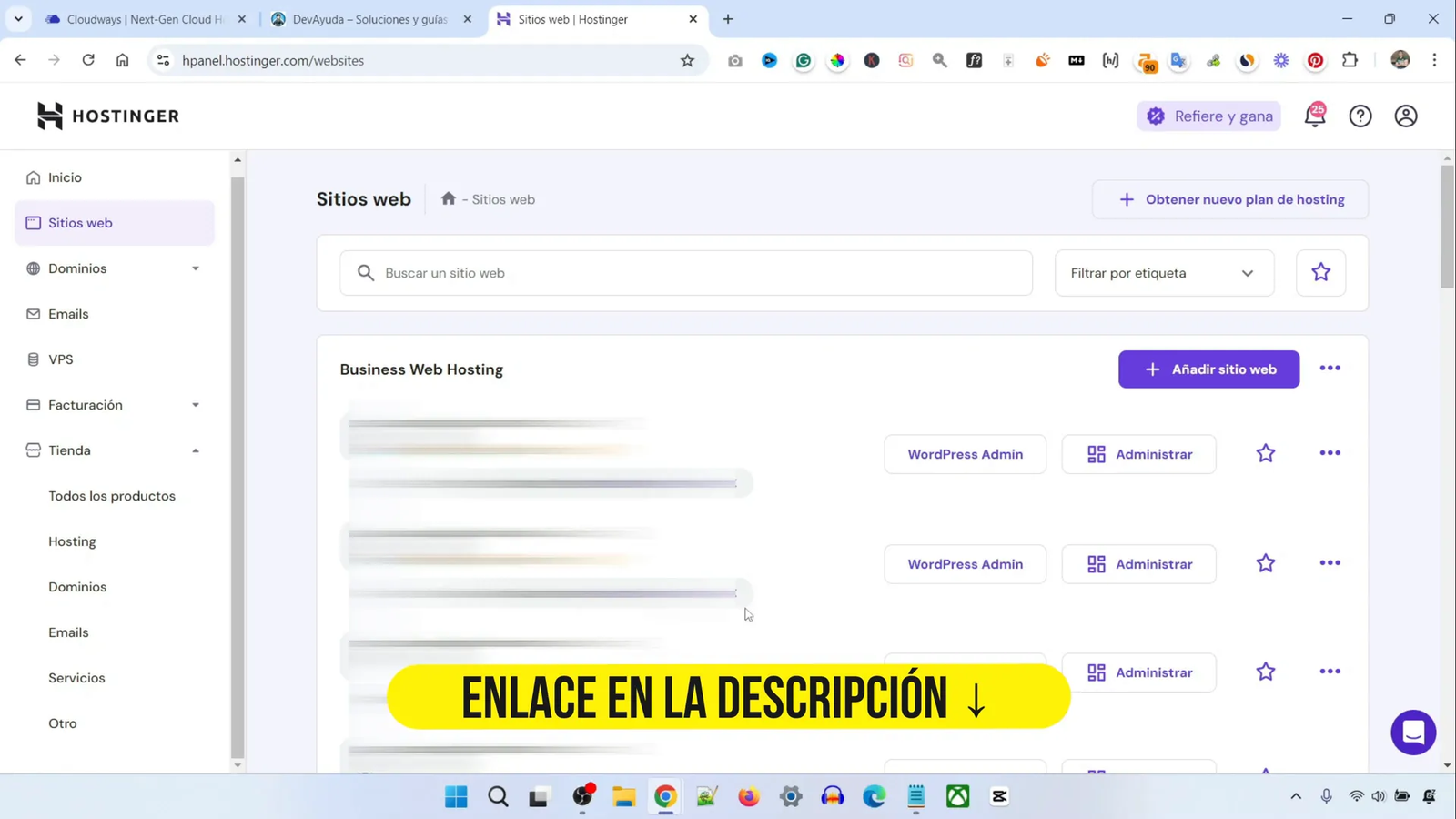
Task: Open Business Web Hosting three-dot menu
Action: [x=1330, y=368]
